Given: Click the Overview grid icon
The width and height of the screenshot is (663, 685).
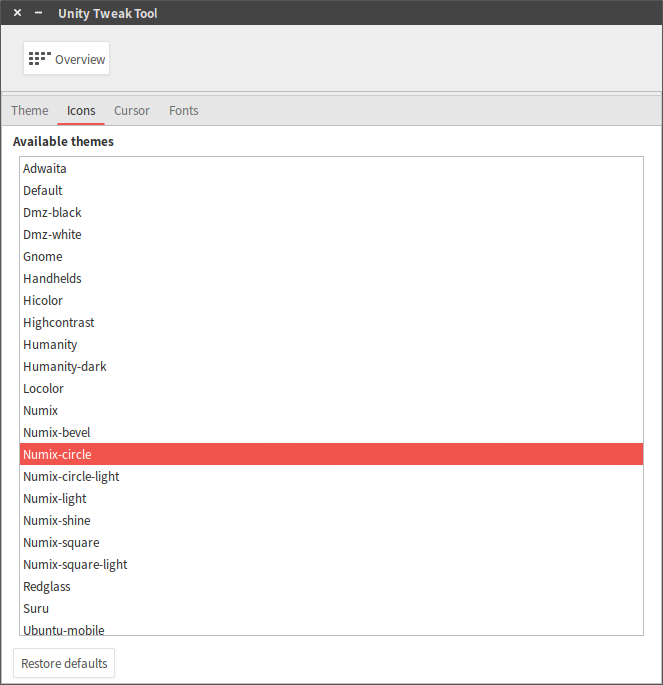Looking at the screenshot, I should point(40,59).
